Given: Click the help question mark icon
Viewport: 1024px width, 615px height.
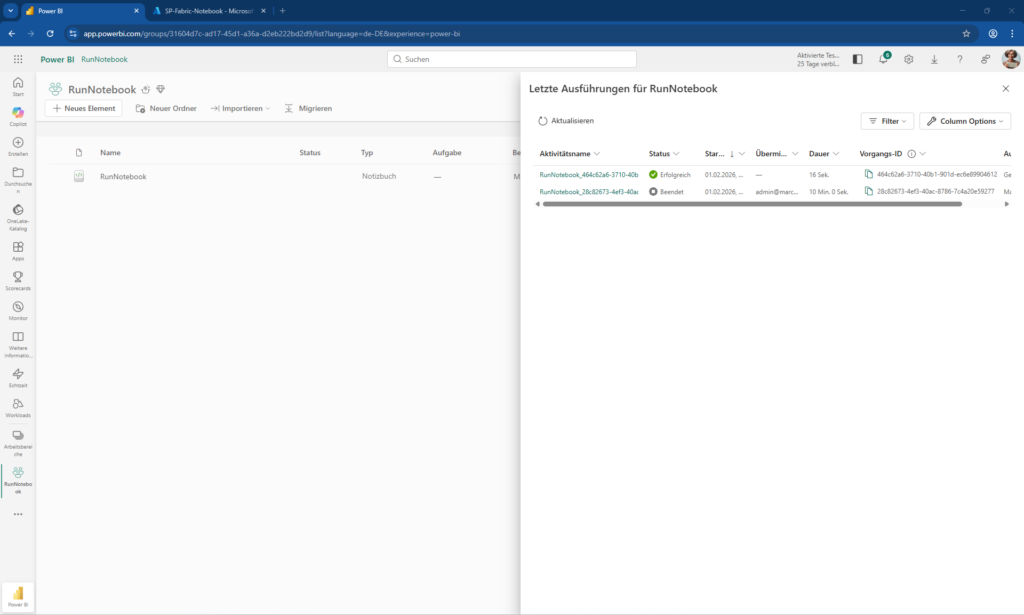Looking at the screenshot, I should tap(960, 59).
